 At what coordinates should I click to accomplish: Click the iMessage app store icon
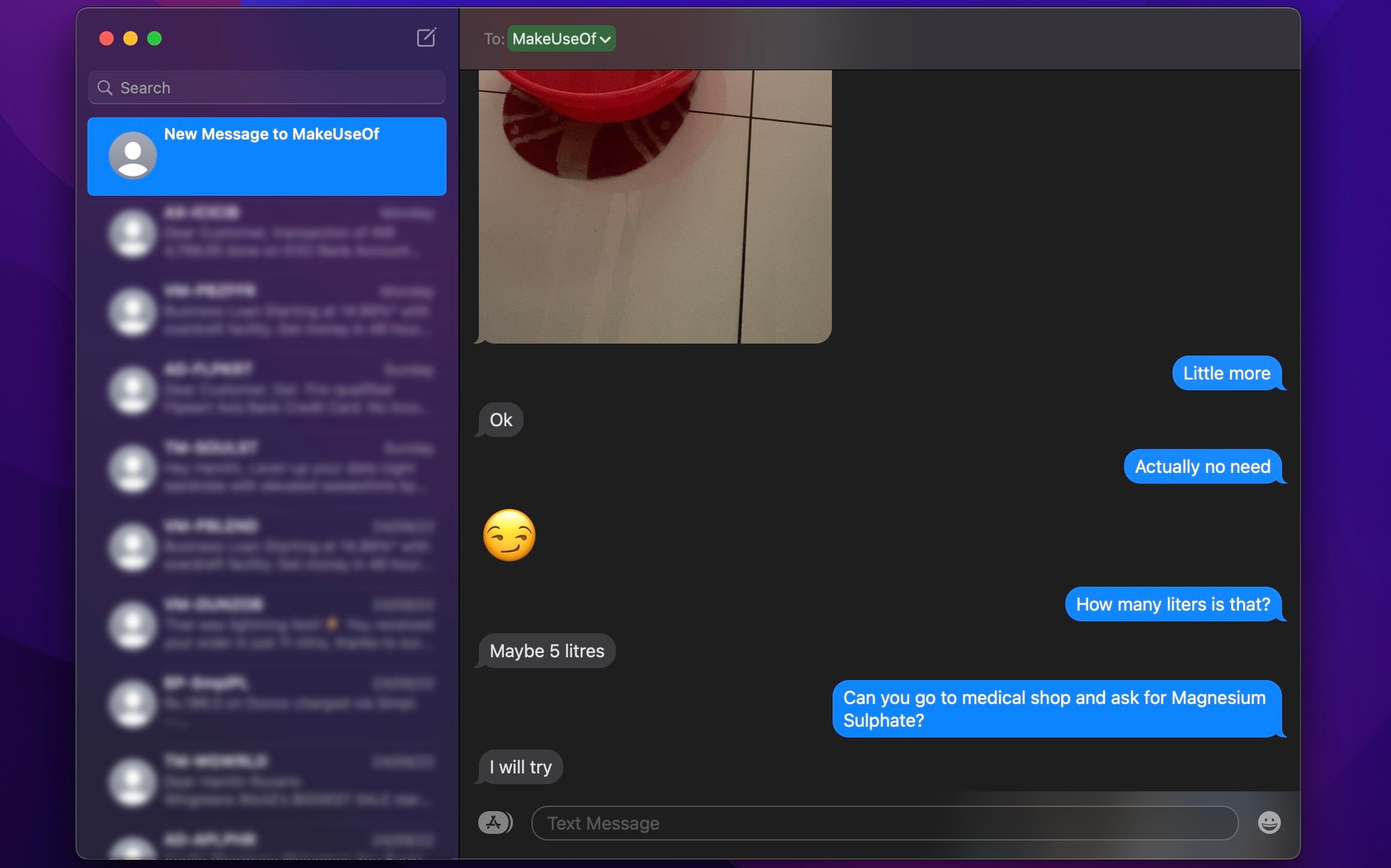pyautogui.click(x=494, y=822)
